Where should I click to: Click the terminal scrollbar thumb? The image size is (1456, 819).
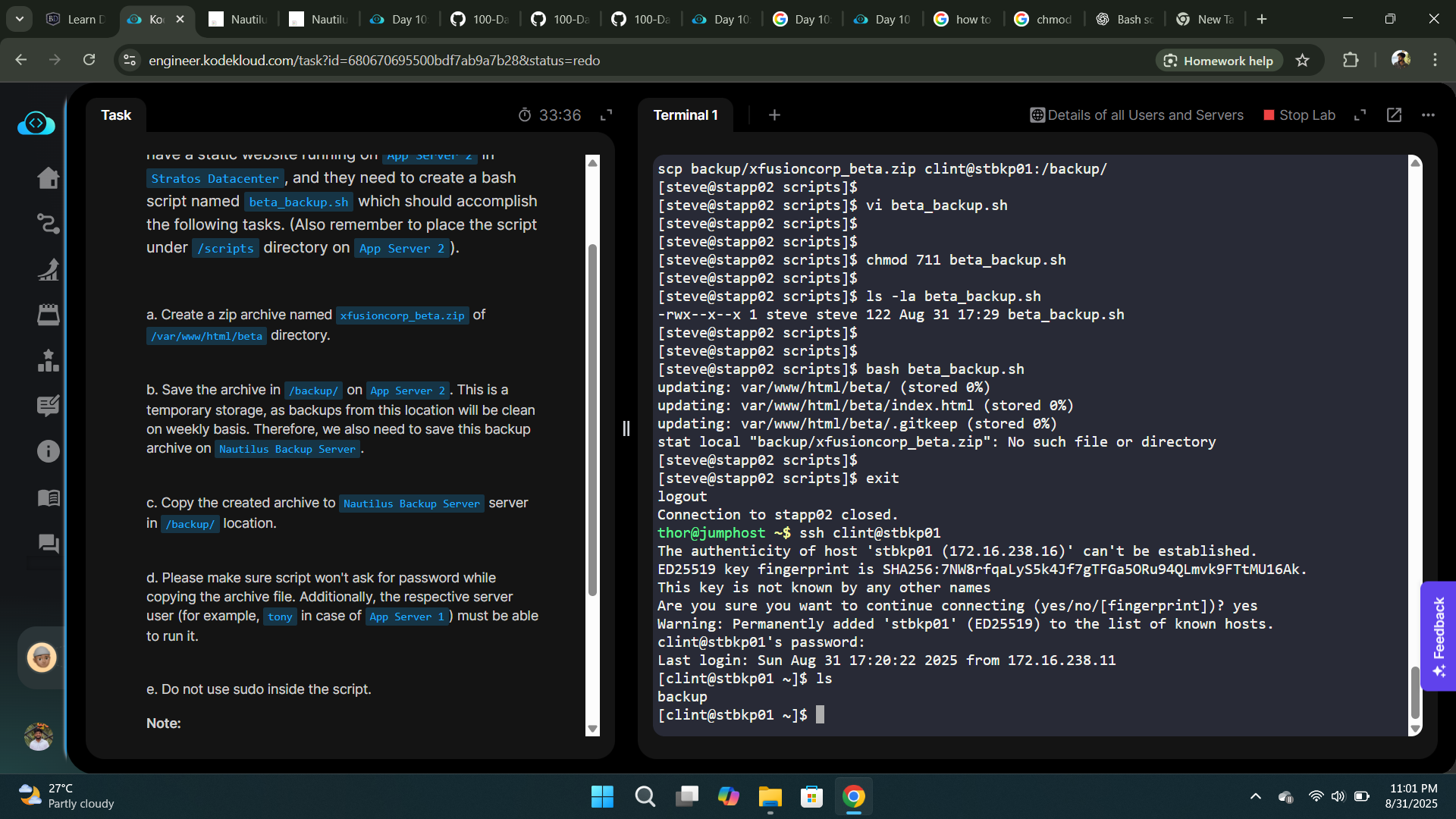1414,693
